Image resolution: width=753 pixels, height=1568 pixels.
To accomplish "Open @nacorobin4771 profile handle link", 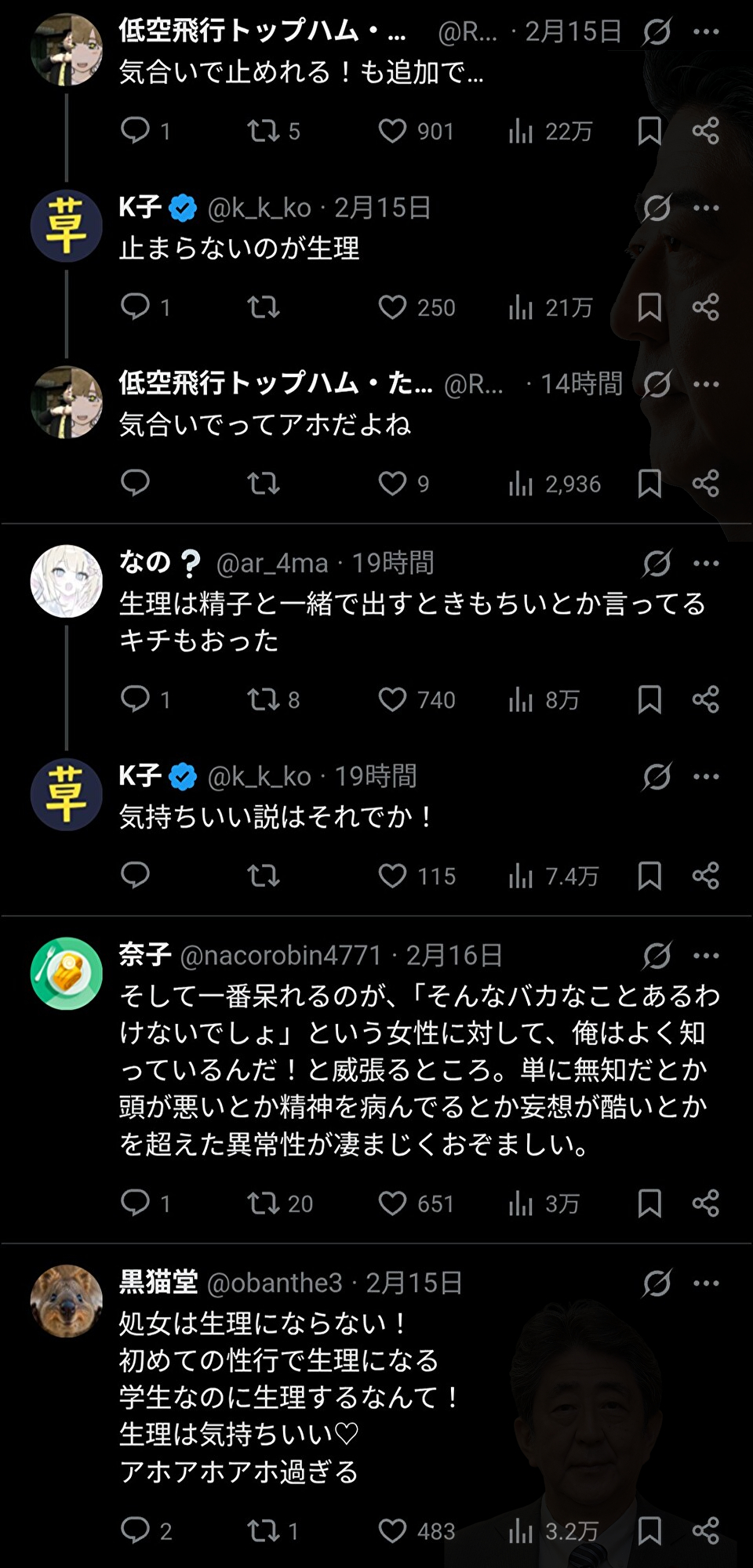I will pyautogui.click(x=280, y=956).
